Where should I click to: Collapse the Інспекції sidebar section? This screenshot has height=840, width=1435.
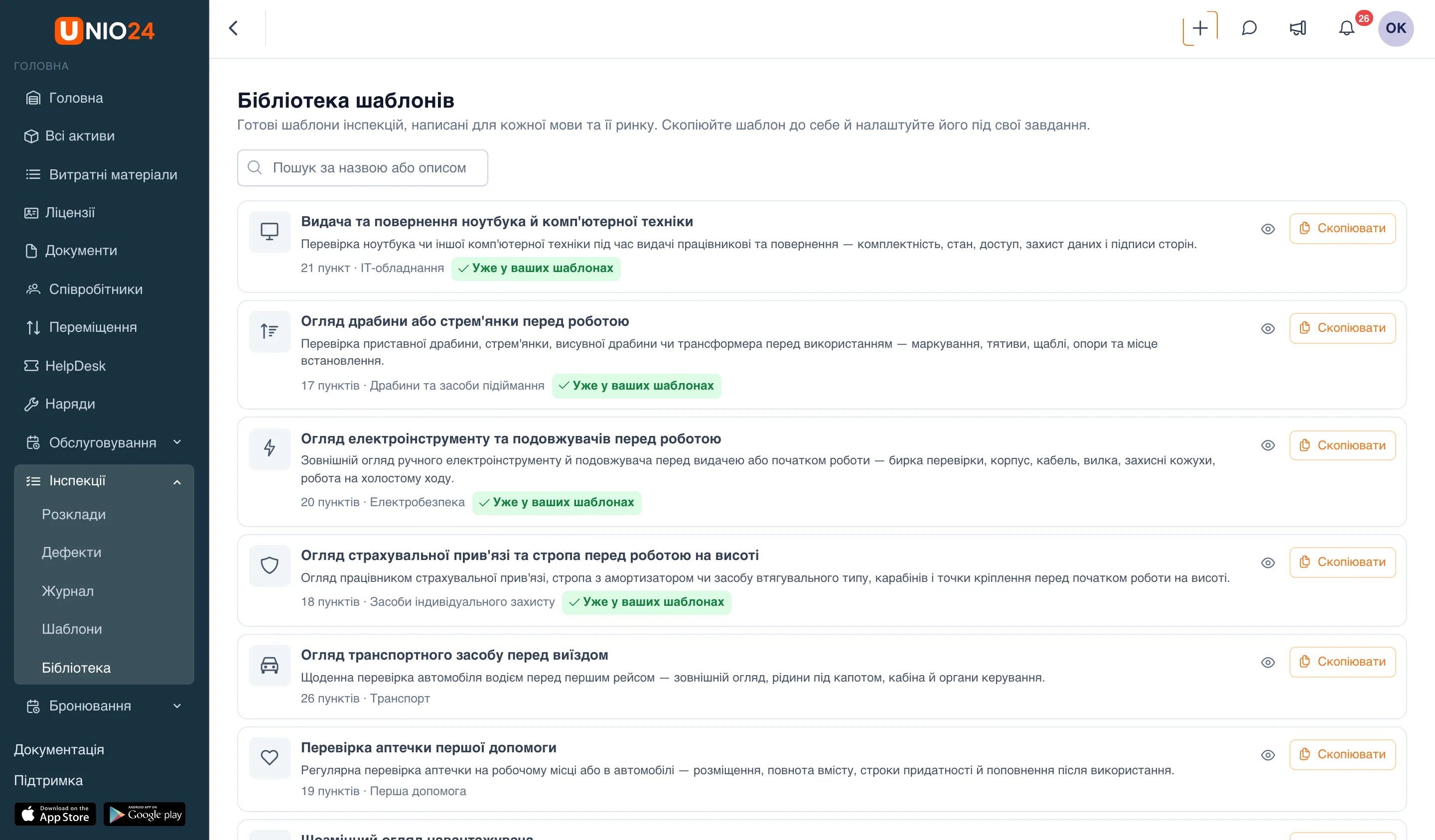tap(104, 481)
